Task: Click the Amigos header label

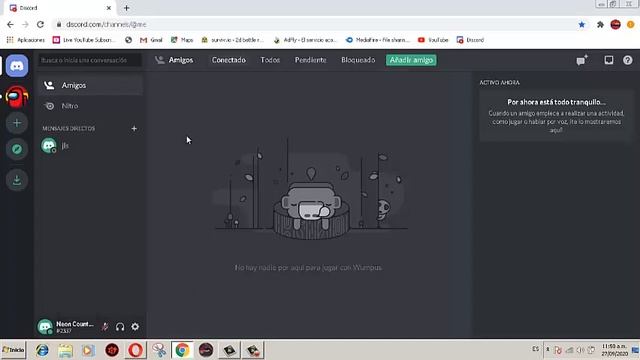Action: click(x=181, y=60)
